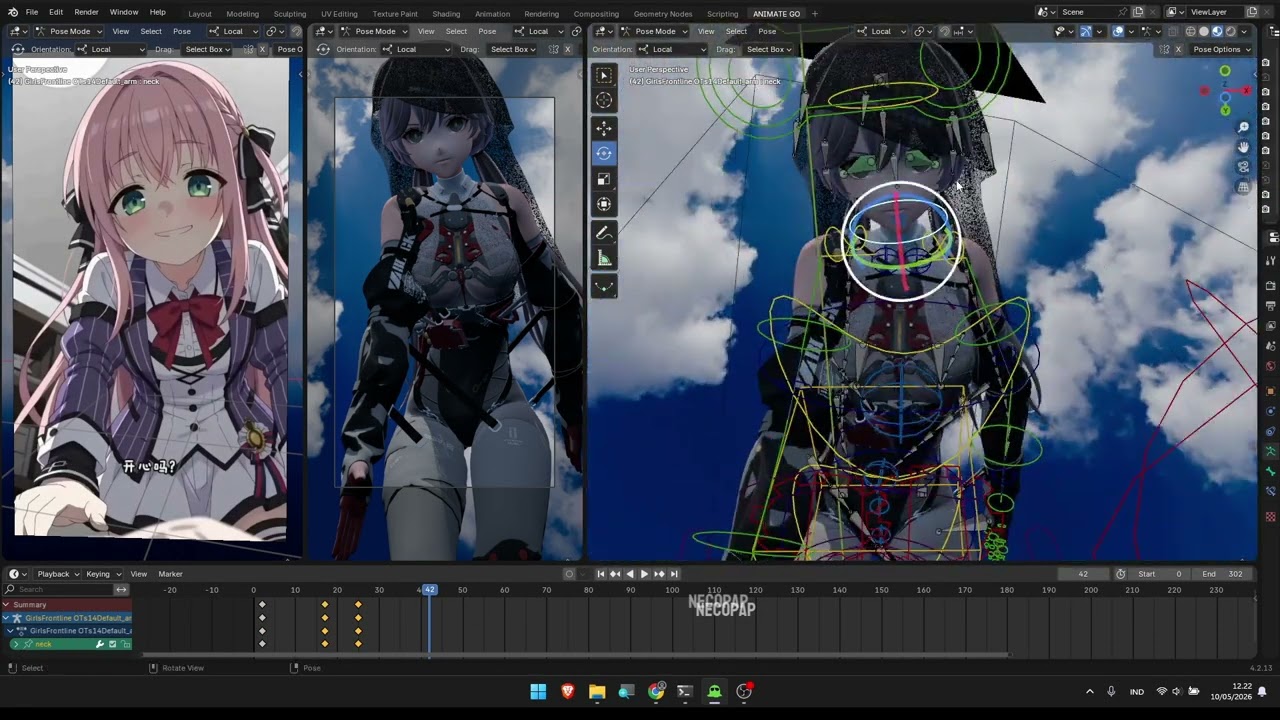Click the zoom magnifier viewport gizmo
The height and width of the screenshot is (720, 1280).
(x=1243, y=128)
